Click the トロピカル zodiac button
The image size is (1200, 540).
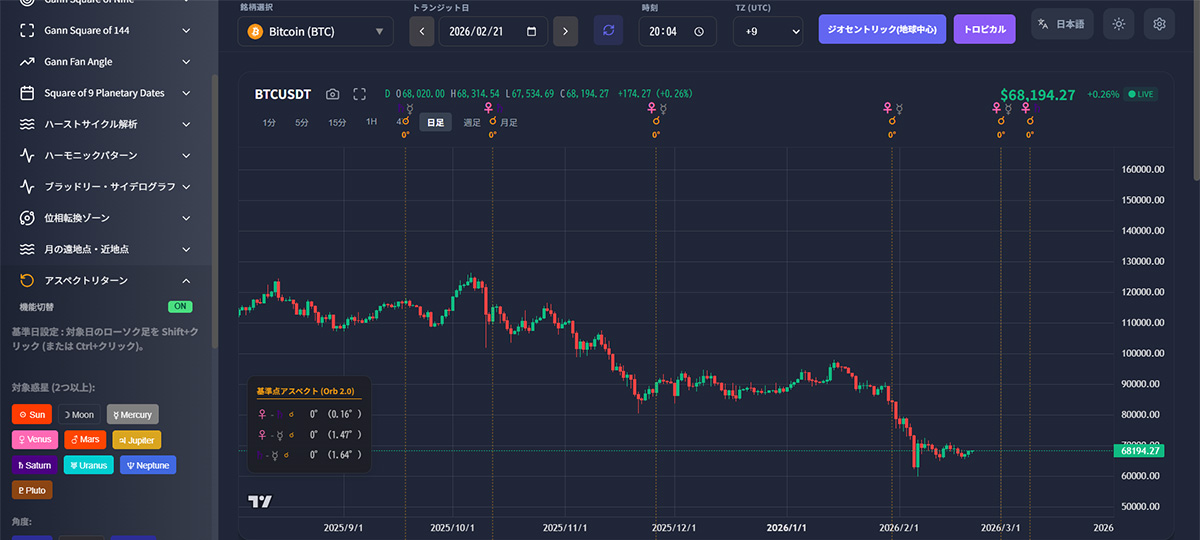click(x=984, y=29)
